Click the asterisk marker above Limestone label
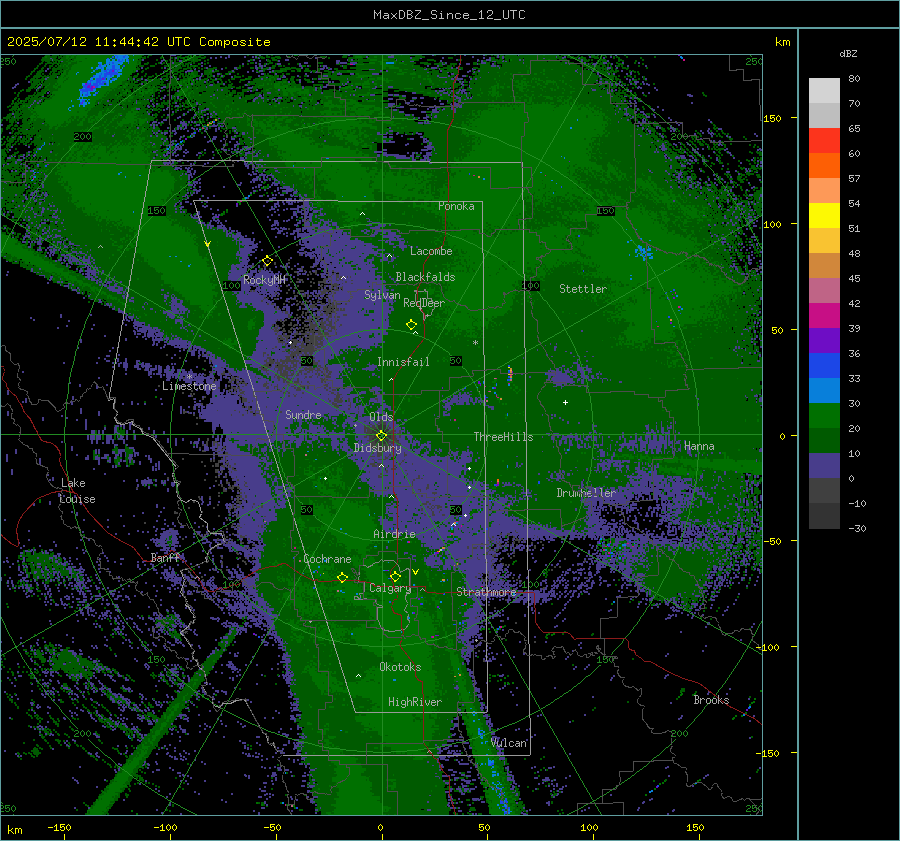This screenshot has height=841, width=900. (189, 377)
